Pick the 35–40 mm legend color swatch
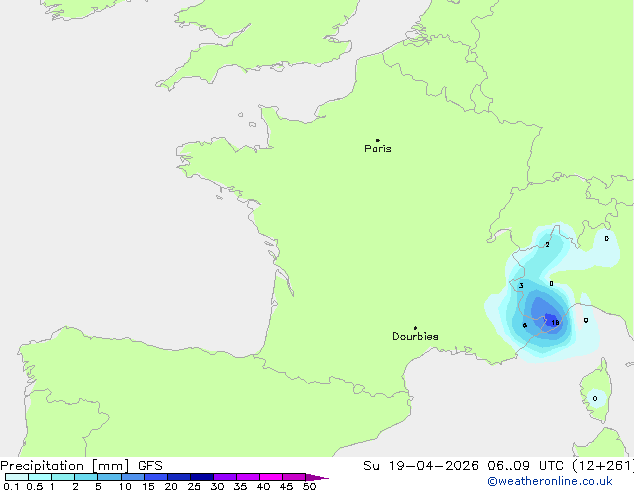 [248, 477]
